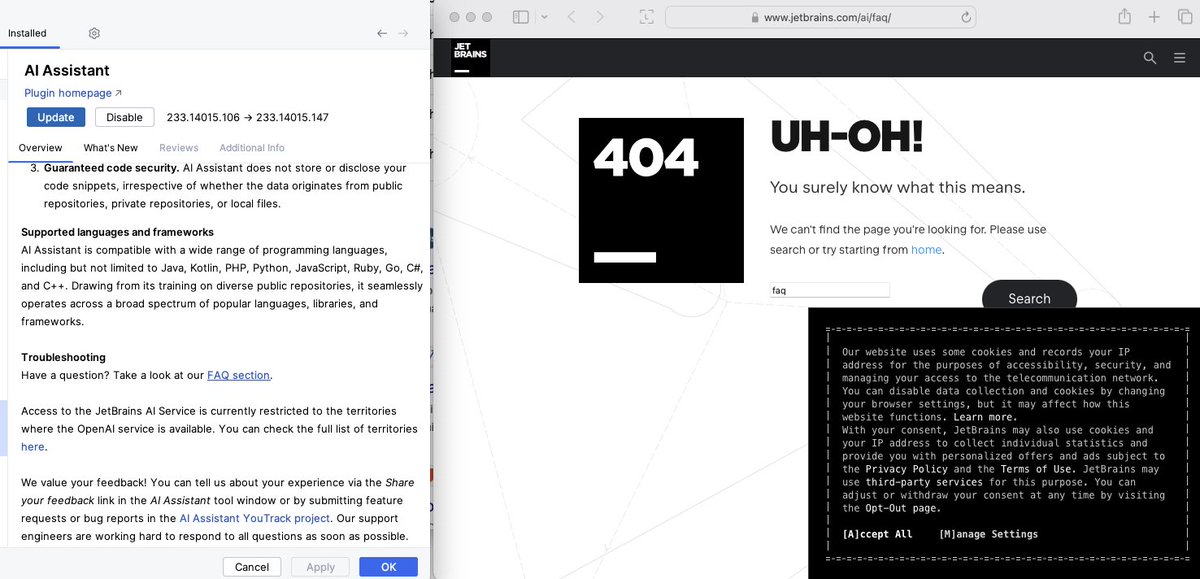Viewport: 1200px width, 579px height.
Task: Switch to the Installed tab
Action: [x=27, y=33]
